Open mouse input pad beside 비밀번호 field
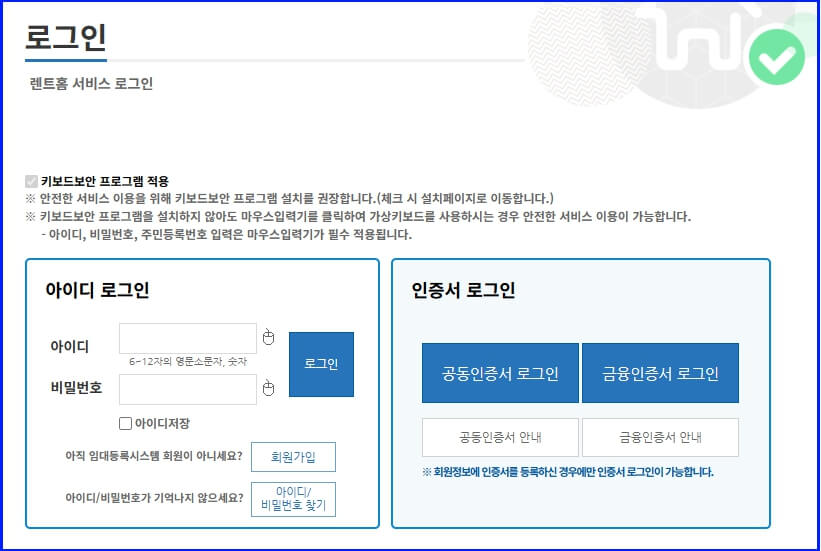 (268, 388)
